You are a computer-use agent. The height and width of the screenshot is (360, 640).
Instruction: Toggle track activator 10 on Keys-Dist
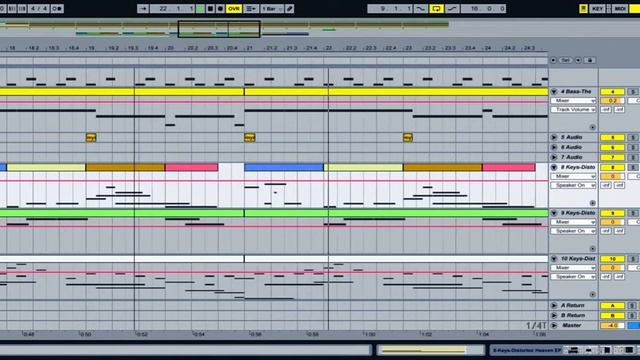tap(612, 259)
